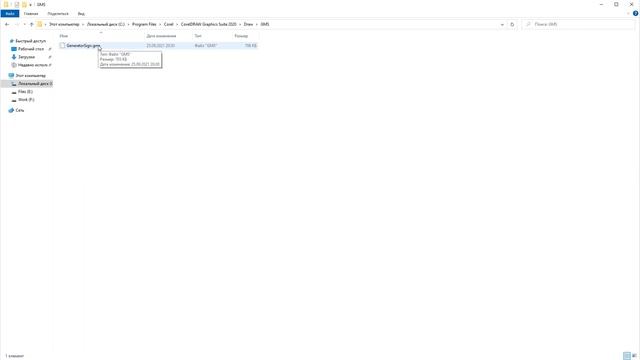640x360 pixels.
Task: Click Corel in the address path
Action: [169, 24]
